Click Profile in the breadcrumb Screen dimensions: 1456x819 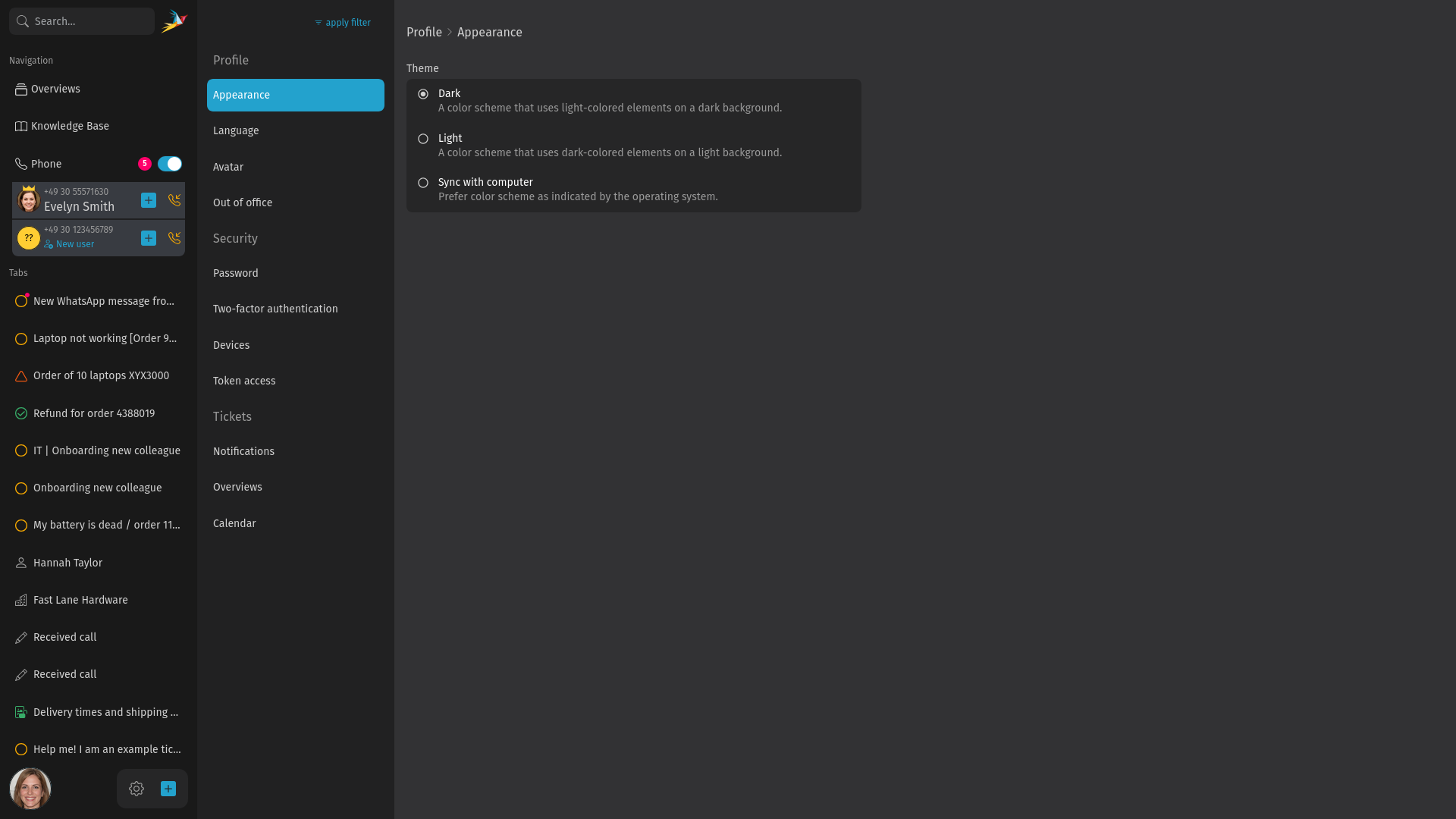pyautogui.click(x=424, y=32)
